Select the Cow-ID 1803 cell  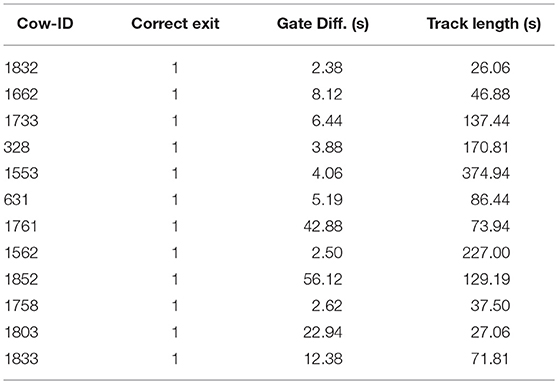[x=21, y=332]
